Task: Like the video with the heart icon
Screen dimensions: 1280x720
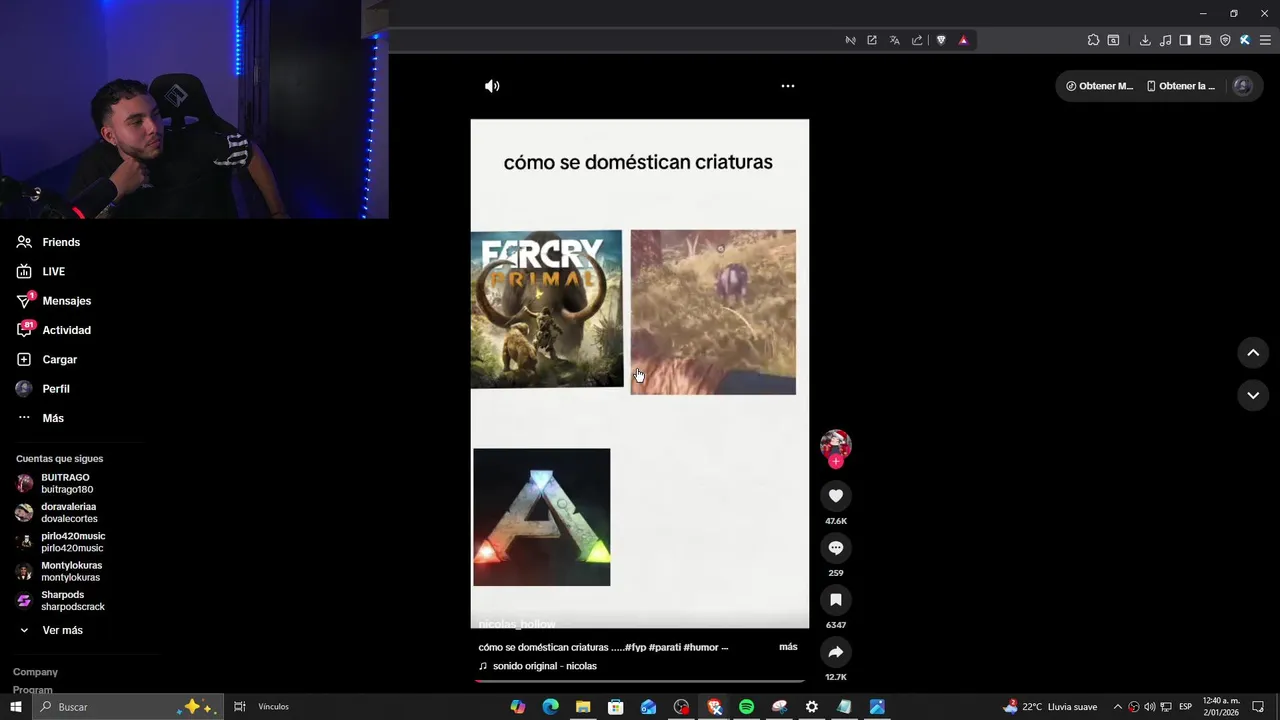Action: coord(836,496)
